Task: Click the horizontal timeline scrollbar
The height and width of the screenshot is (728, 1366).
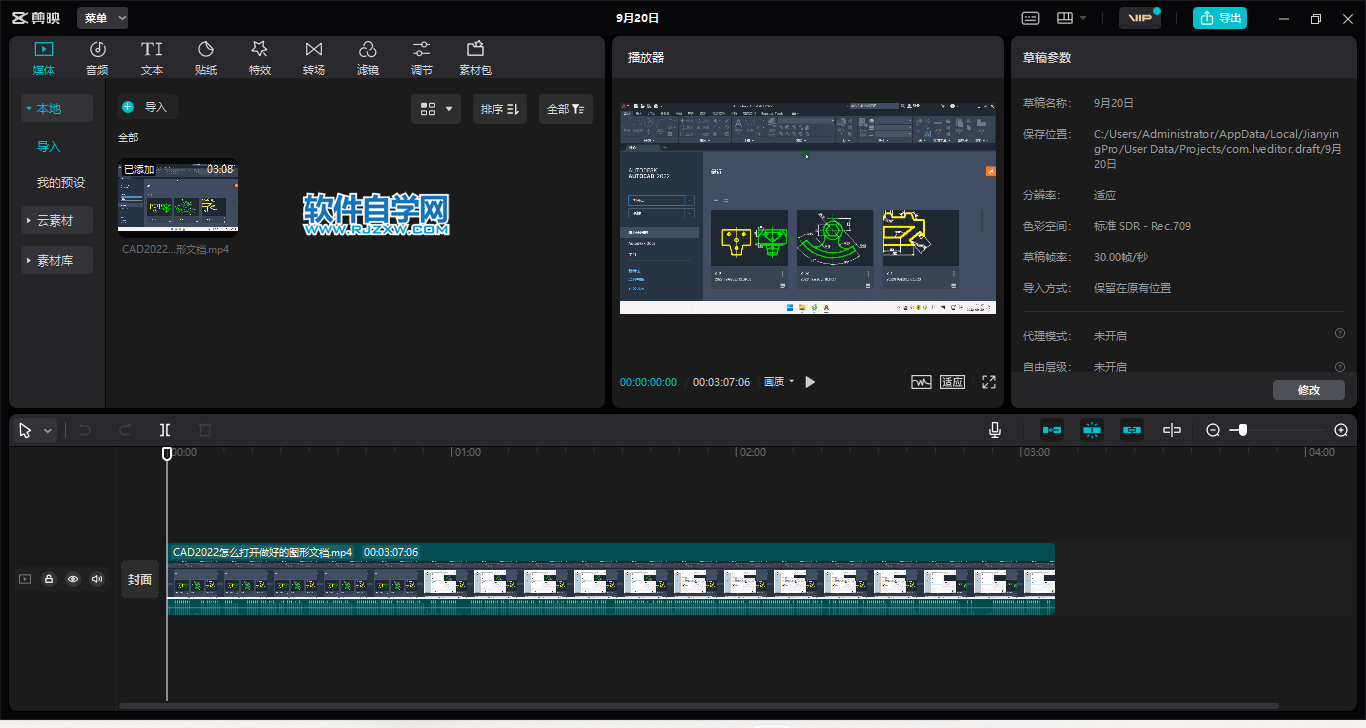Action: pos(700,706)
